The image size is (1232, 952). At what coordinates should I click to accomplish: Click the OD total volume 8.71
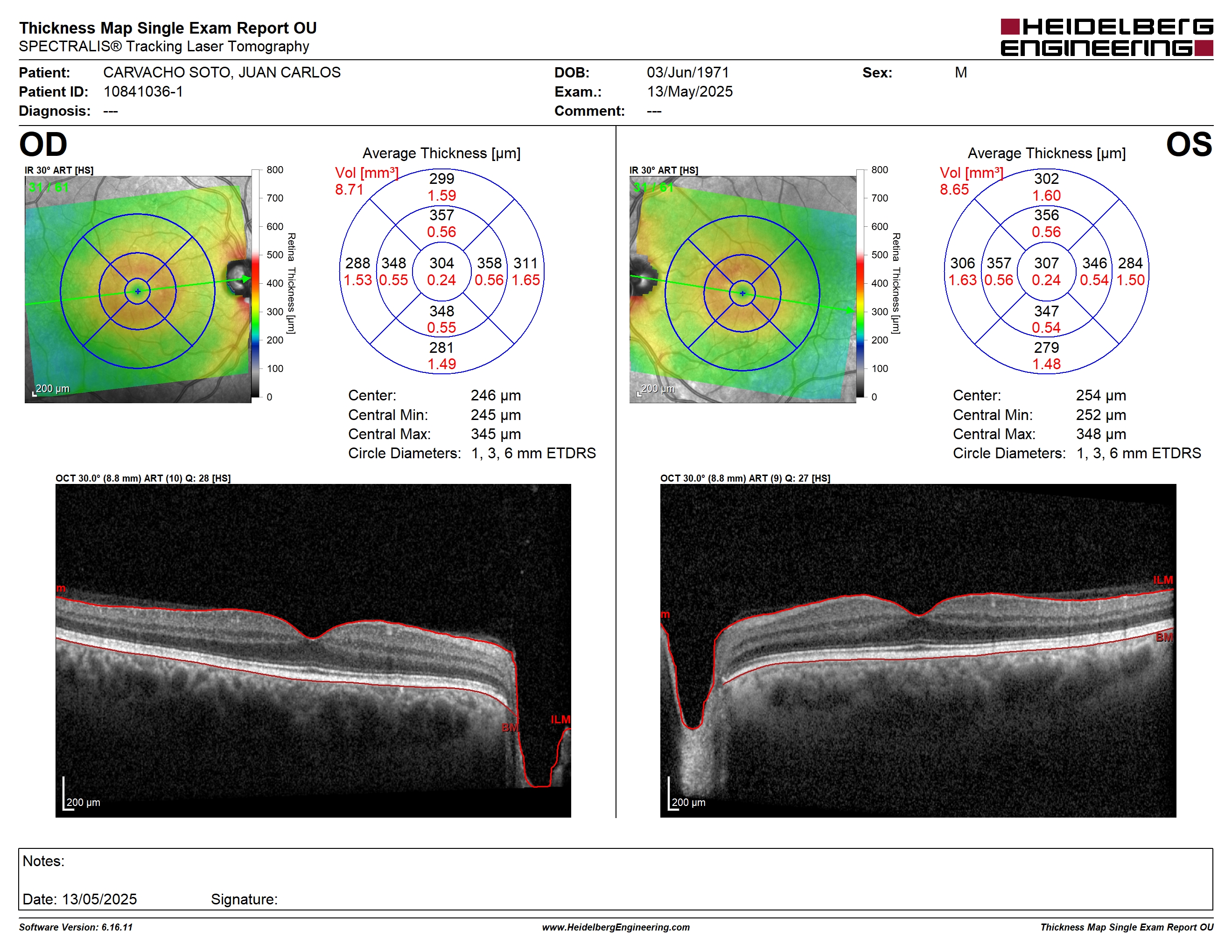(349, 189)
